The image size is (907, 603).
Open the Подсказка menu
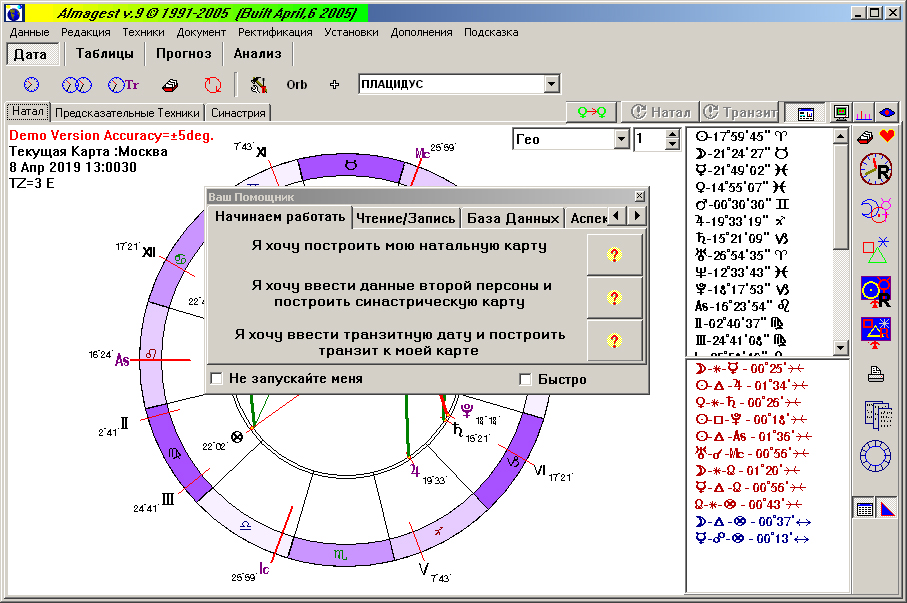(x=491, y=32)
